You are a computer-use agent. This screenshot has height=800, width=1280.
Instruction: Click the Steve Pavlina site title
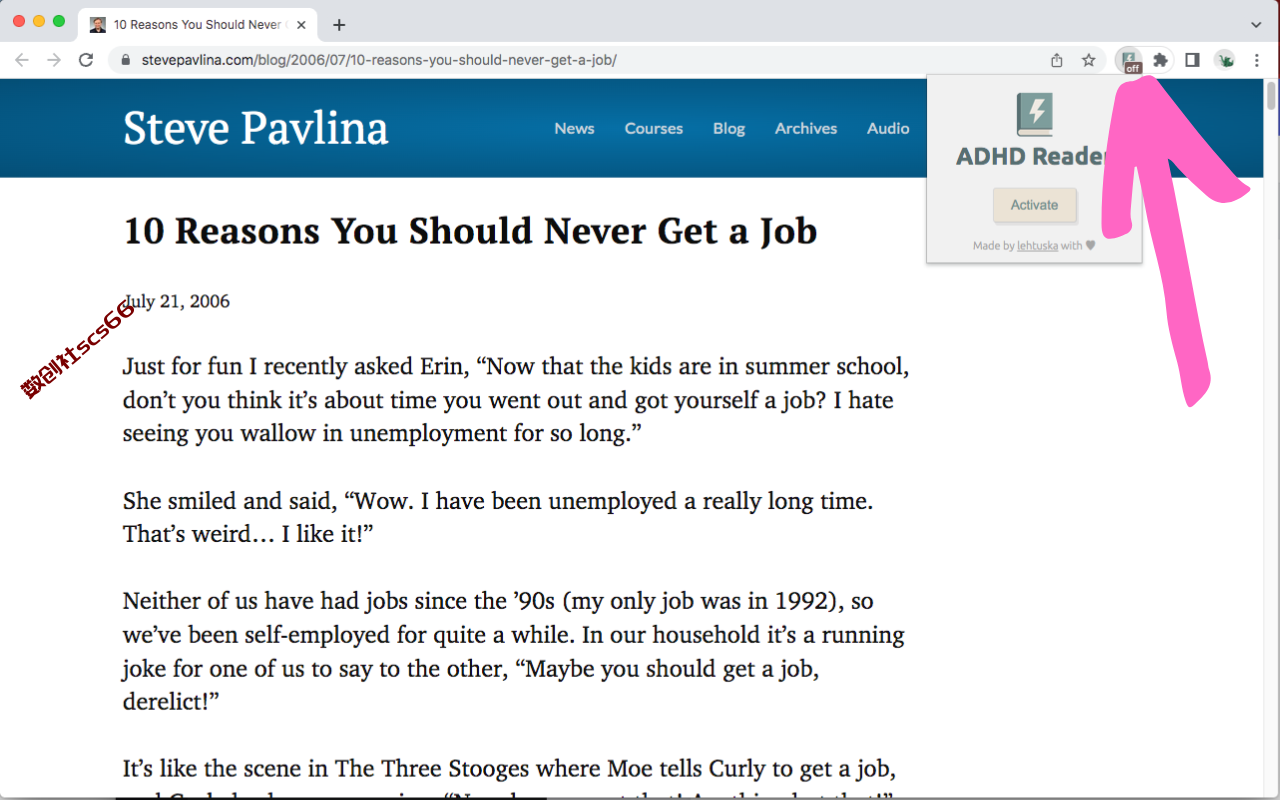click(256, 128)
